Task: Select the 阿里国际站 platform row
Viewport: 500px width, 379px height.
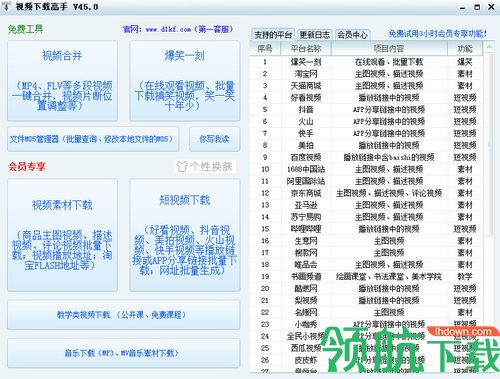Action: click(x=366, y=181)
